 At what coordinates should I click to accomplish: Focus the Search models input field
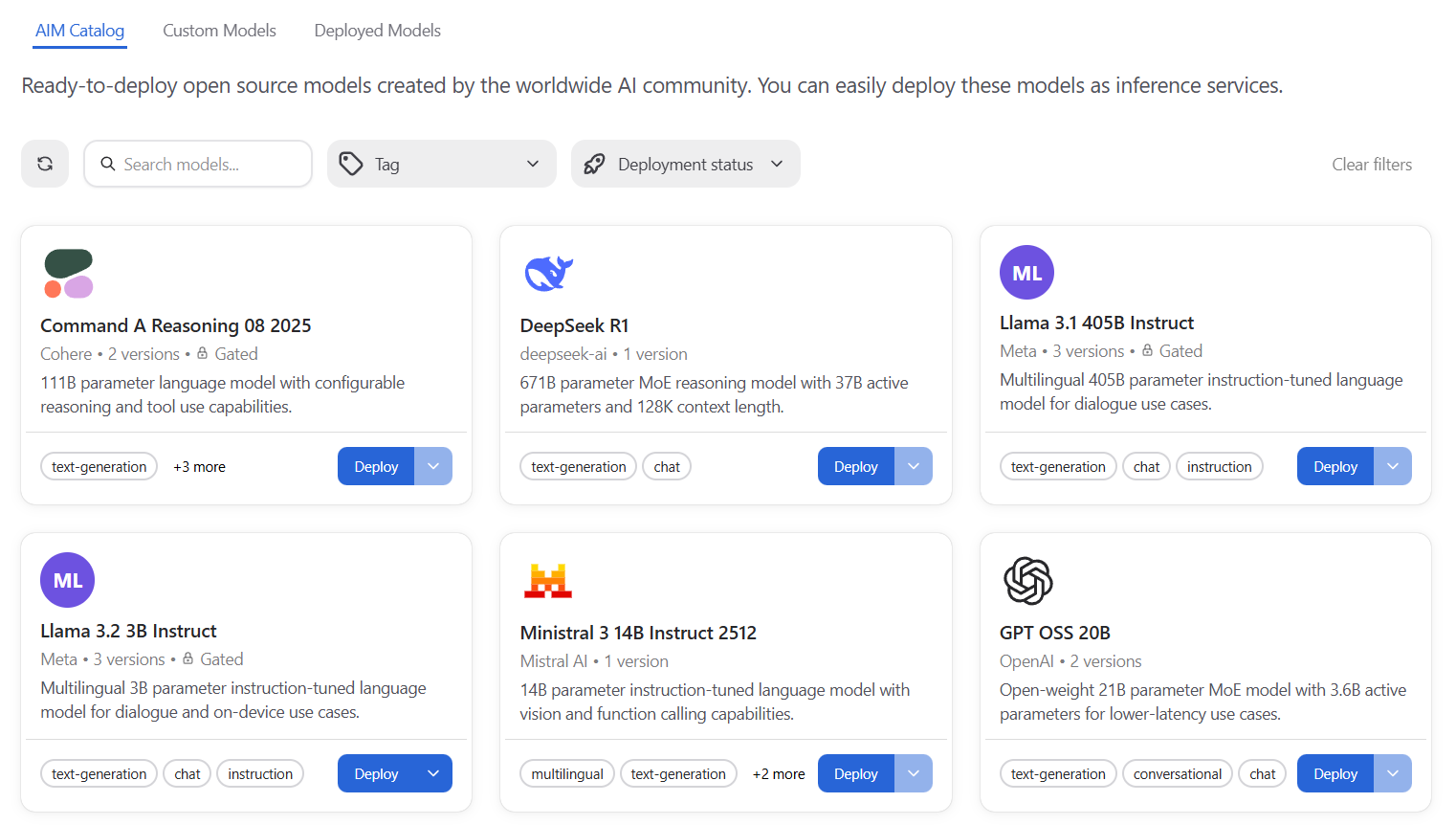click(210, 164)
